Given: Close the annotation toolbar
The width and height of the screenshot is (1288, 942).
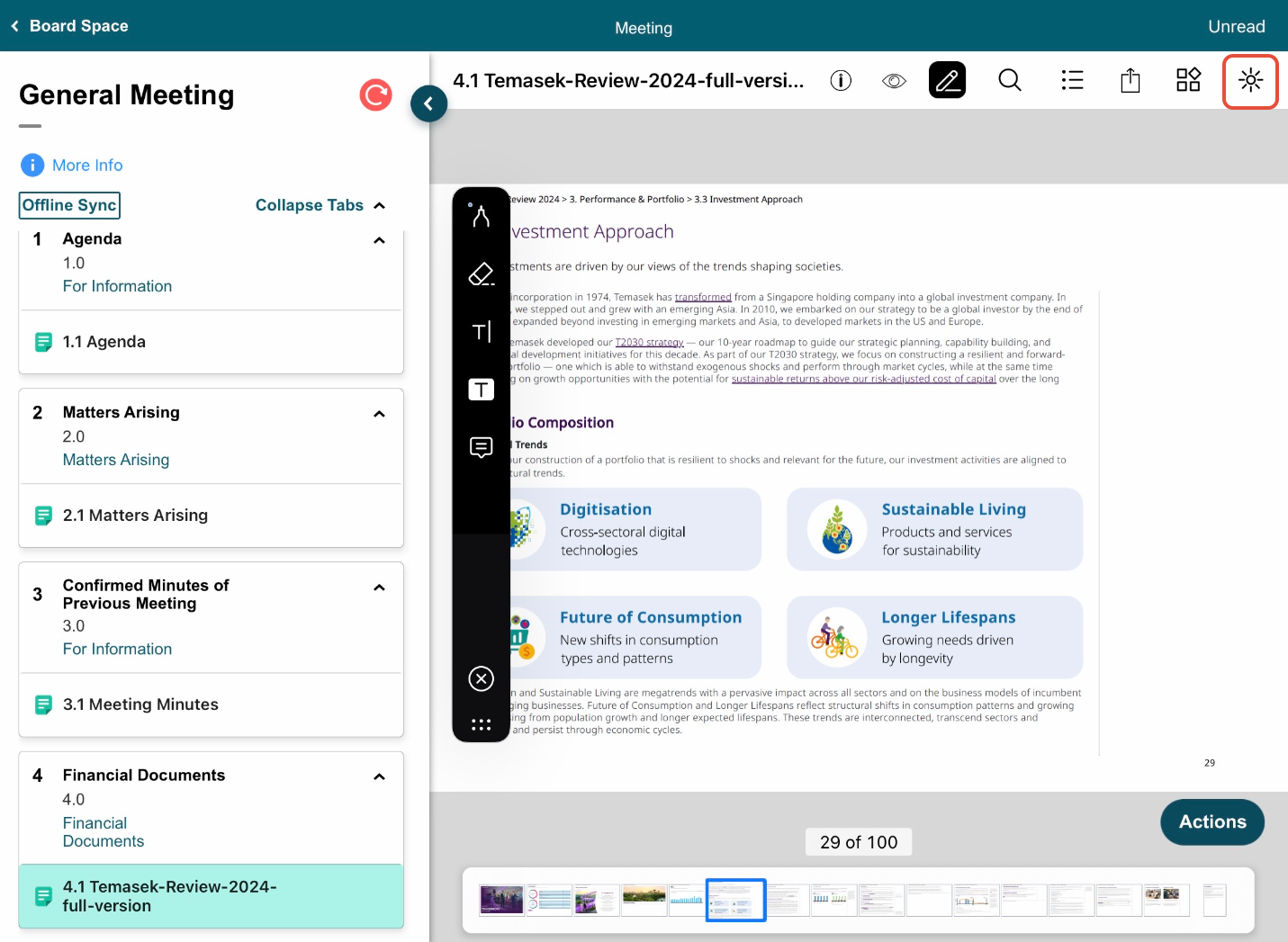Looking at the screenshot, I should (x=481, y=678).
